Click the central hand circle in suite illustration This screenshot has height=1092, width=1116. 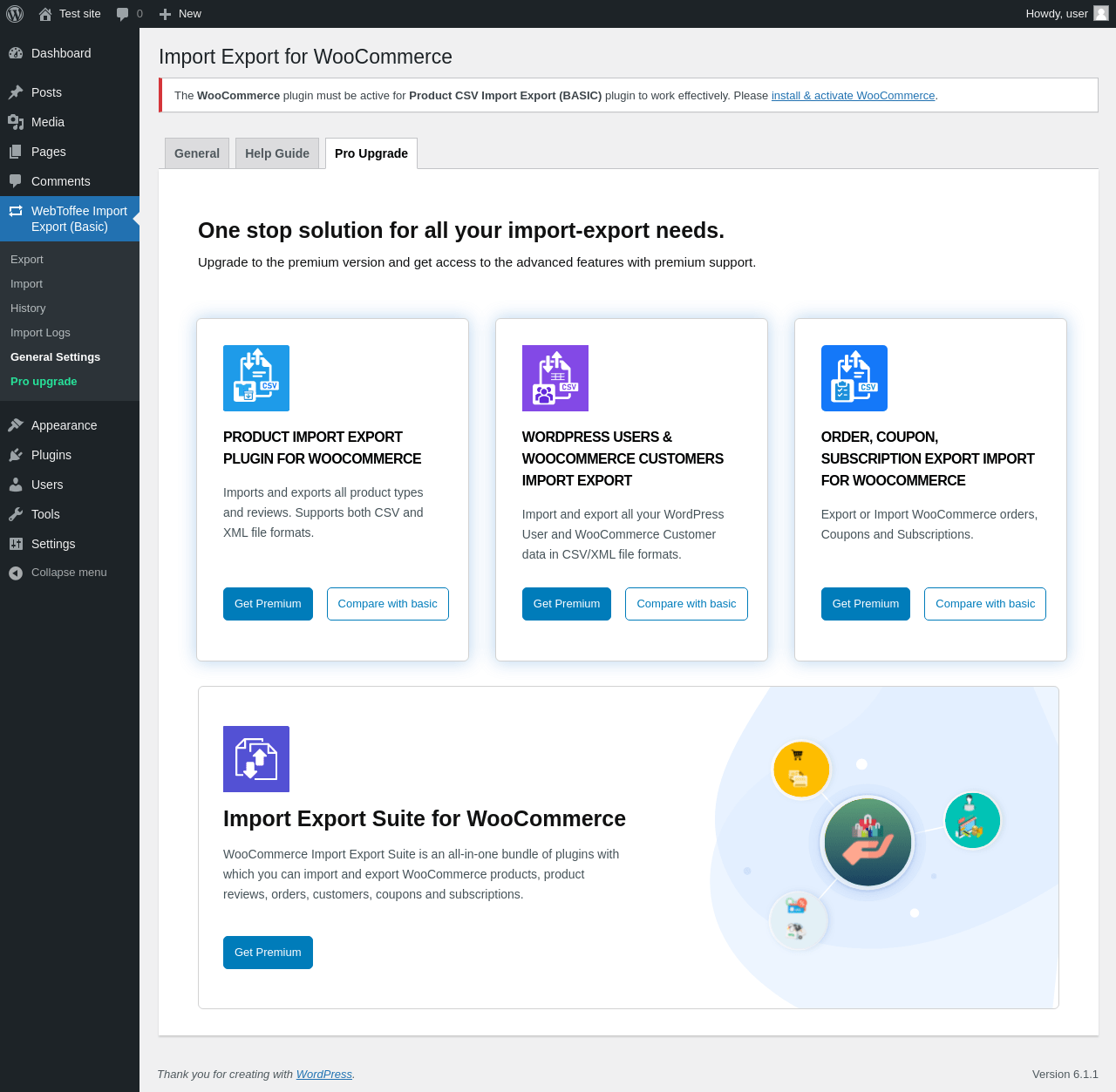click(x=868, y=843)
